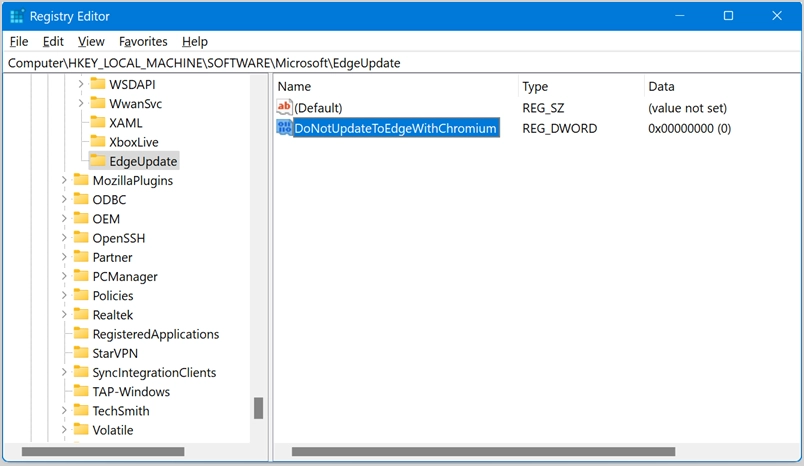Image resolution: width=804 pixels, height=466 pixels.
Task: Expand the WSDAPI key
Action: tap(81, 84)
